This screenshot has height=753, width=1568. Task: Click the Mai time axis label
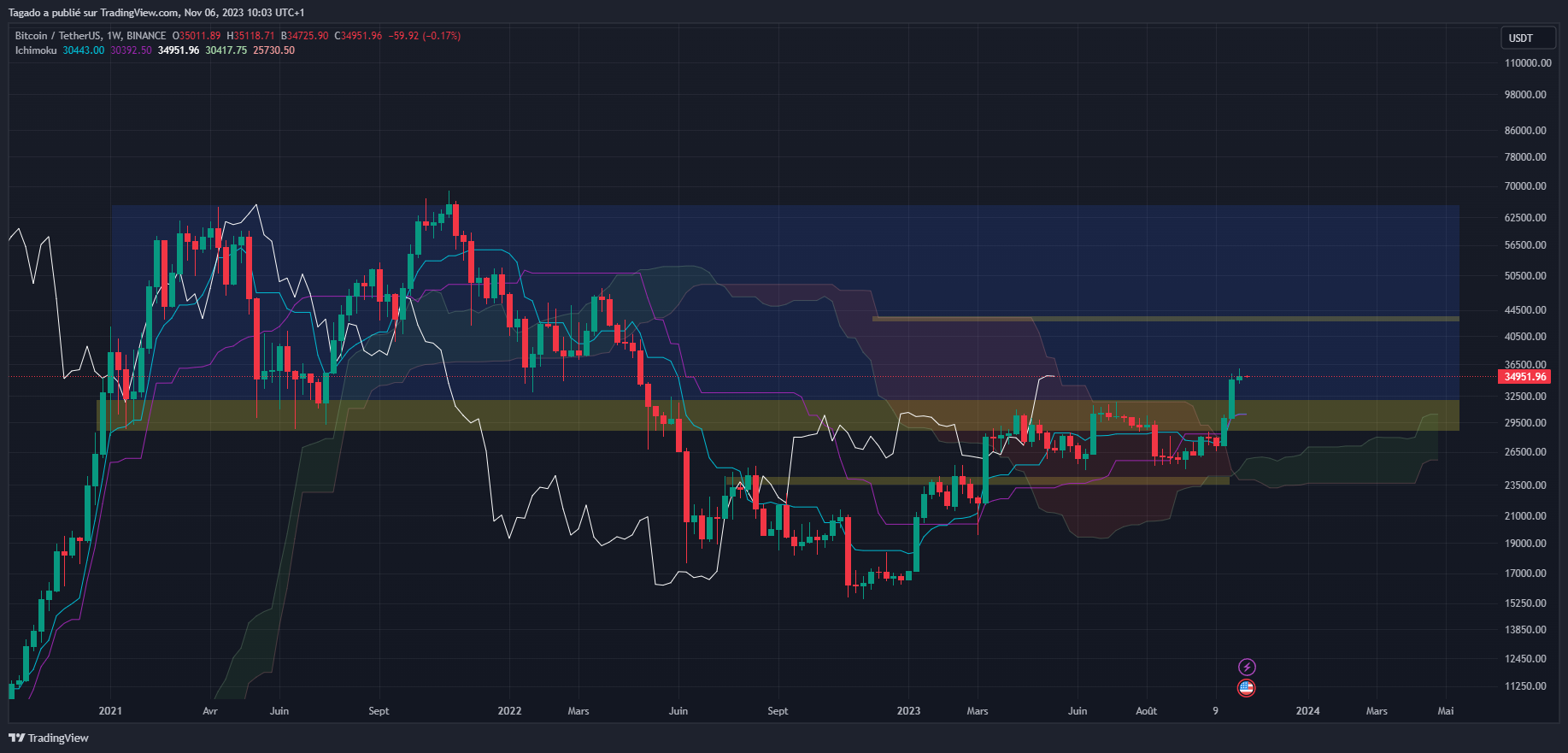click(1446, 711)
